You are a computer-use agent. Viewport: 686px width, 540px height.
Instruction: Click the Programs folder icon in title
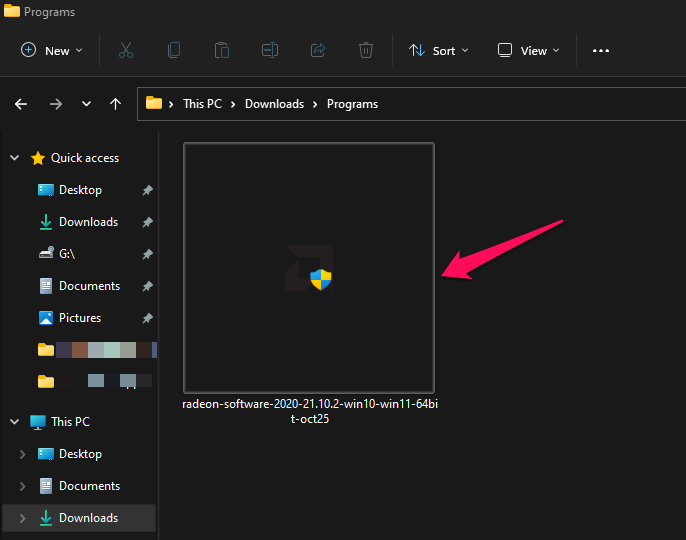(12, 10)
